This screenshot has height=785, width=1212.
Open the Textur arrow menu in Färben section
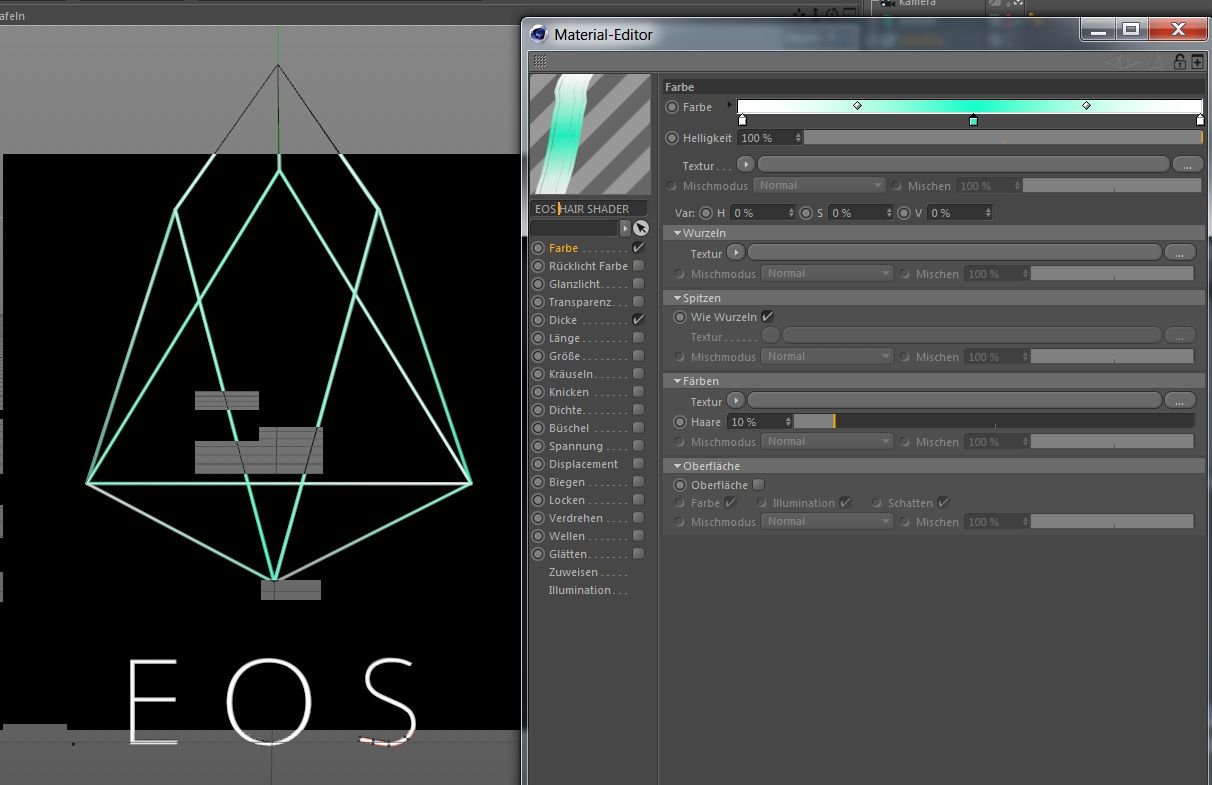[x=736, y=401]
